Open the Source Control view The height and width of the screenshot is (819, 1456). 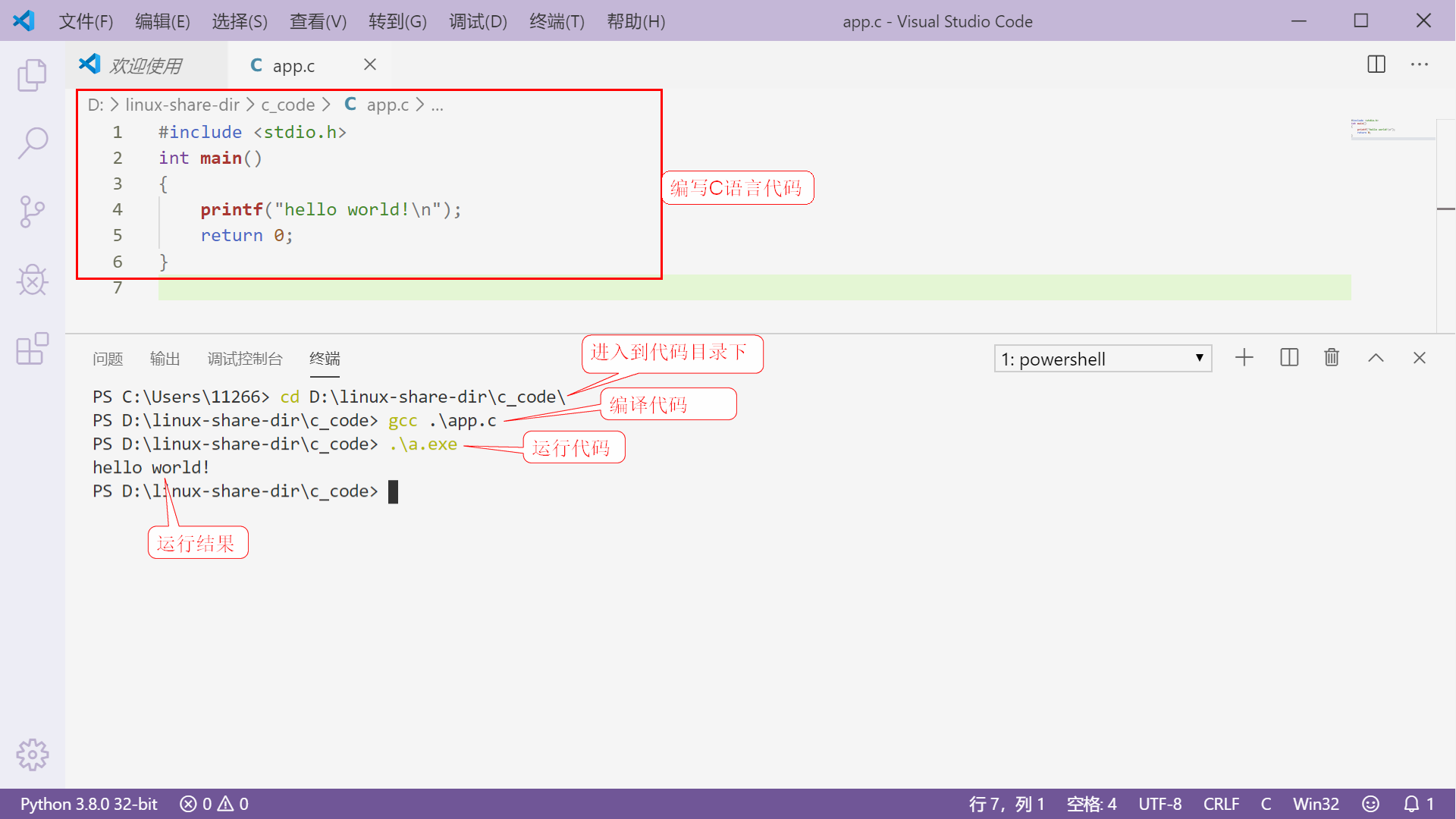click(32, 212)
